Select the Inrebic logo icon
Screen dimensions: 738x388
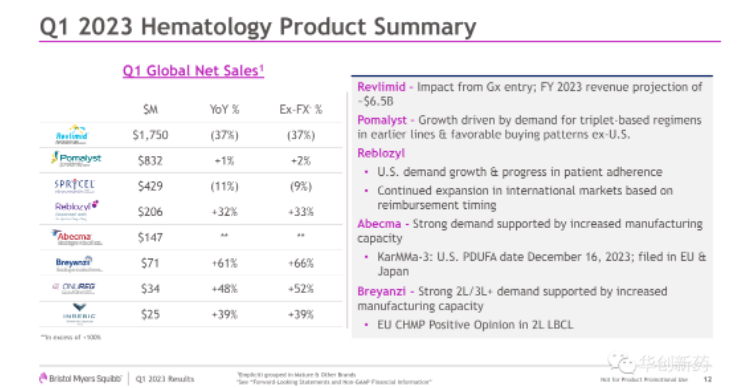(x=79, y=313)
